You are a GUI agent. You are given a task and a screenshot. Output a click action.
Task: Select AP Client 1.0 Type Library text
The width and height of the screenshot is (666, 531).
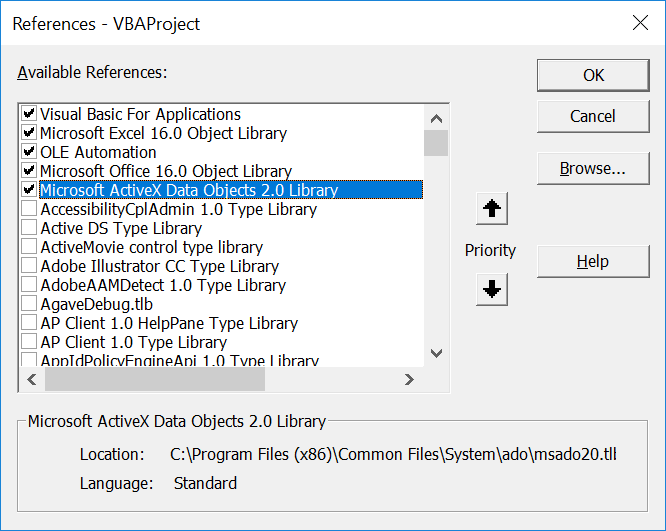point(134,342)
